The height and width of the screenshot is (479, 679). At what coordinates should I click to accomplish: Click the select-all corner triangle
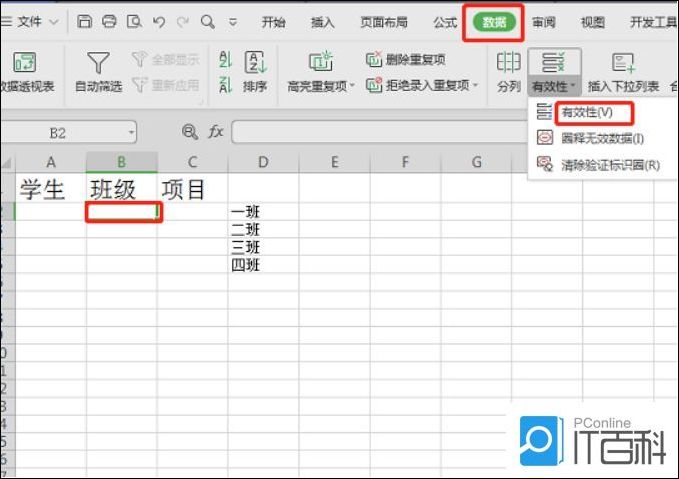7,162
